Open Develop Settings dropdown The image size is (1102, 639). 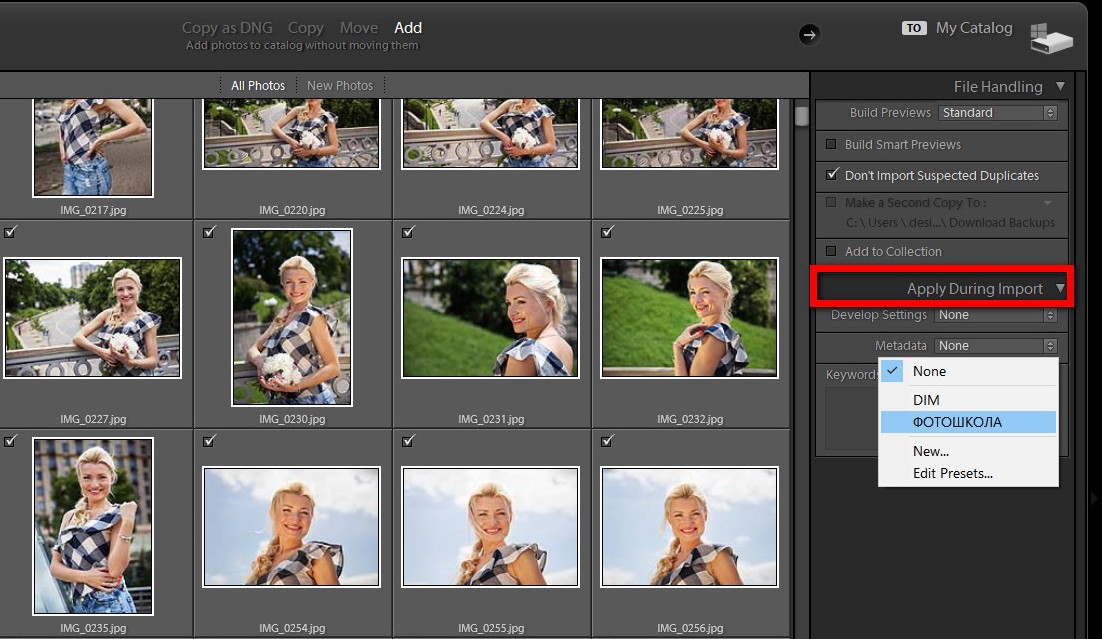(x=996, y=315)
